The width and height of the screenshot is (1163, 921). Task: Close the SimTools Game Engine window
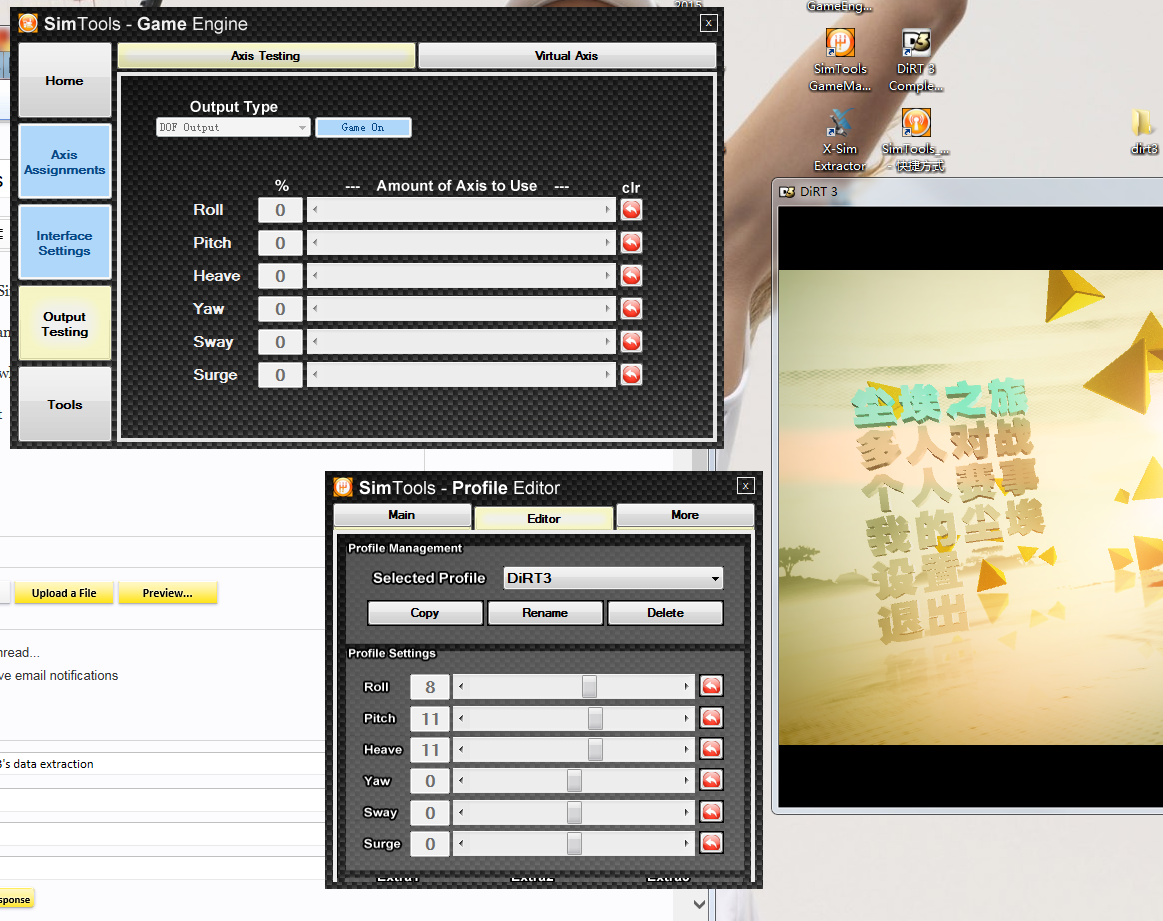click(x=708, y=23)
